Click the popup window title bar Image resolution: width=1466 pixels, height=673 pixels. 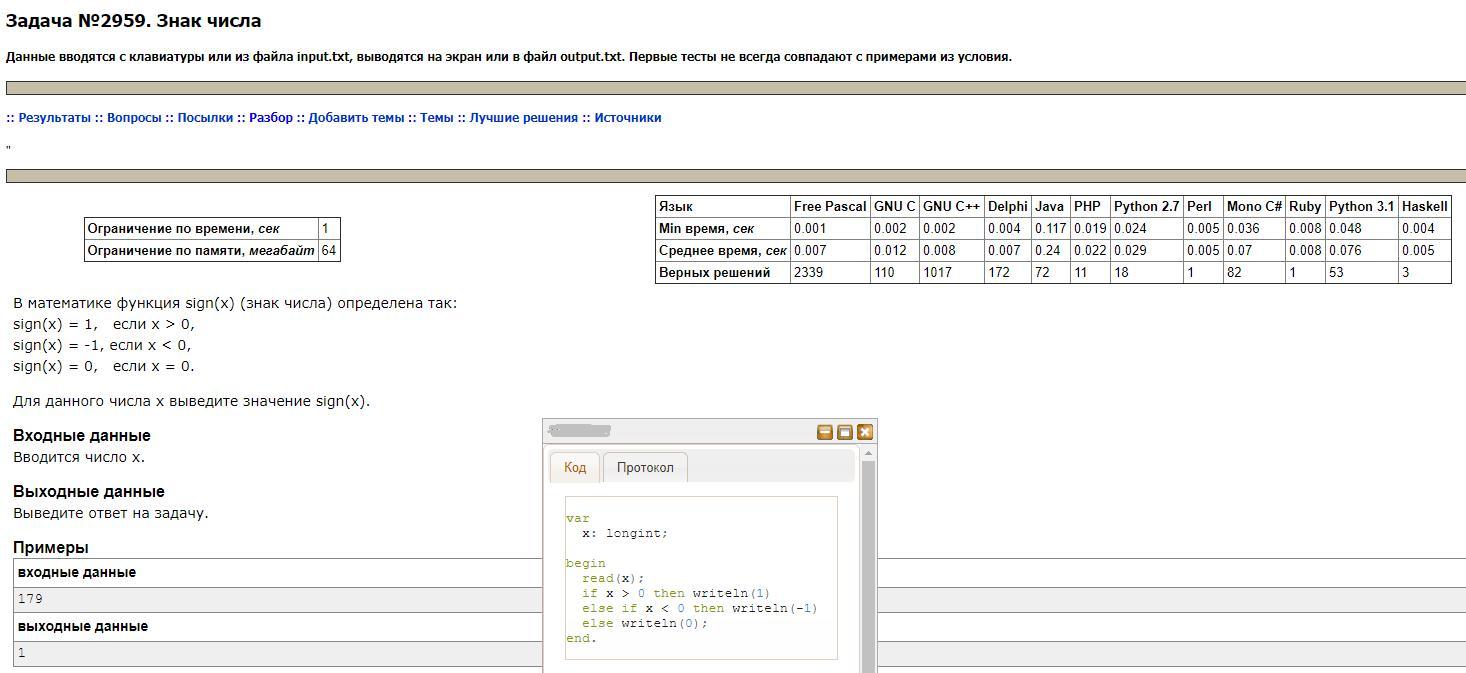tap(700, 432)
